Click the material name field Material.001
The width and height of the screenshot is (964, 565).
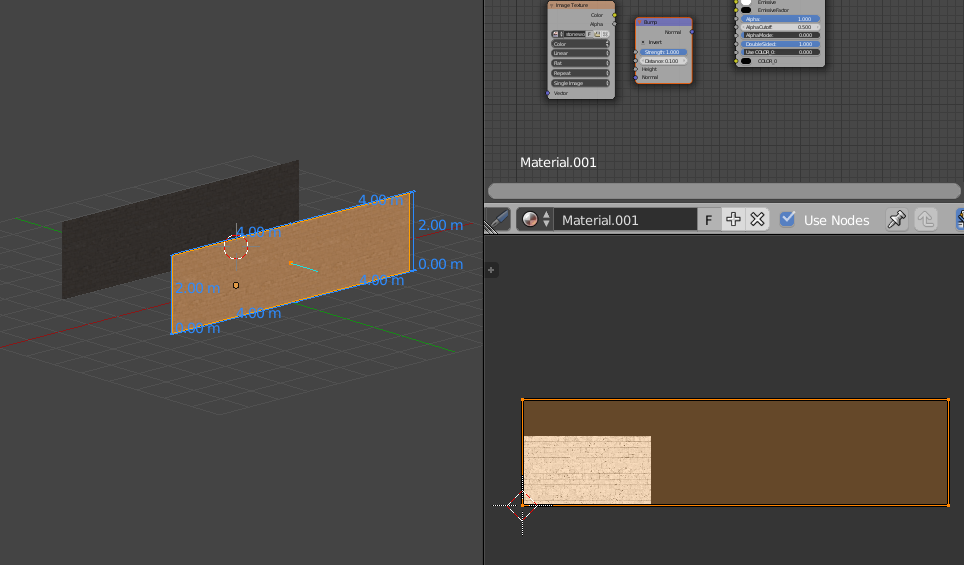pos(625,219)
